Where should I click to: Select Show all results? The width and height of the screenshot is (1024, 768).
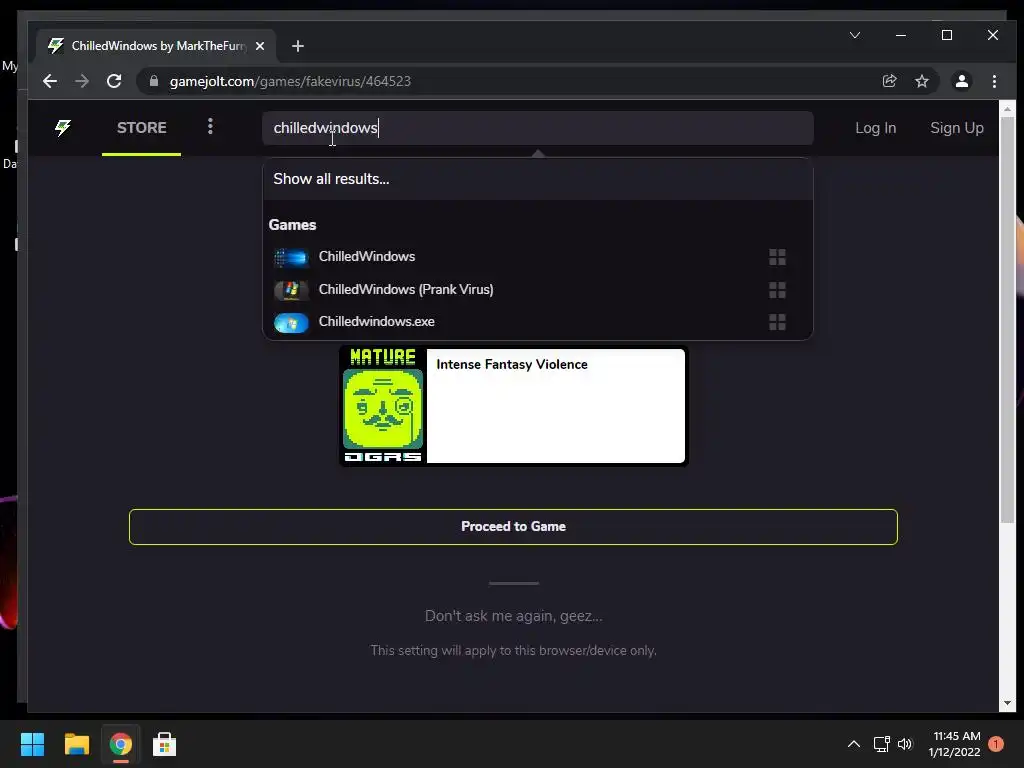(x=537, y=179)
